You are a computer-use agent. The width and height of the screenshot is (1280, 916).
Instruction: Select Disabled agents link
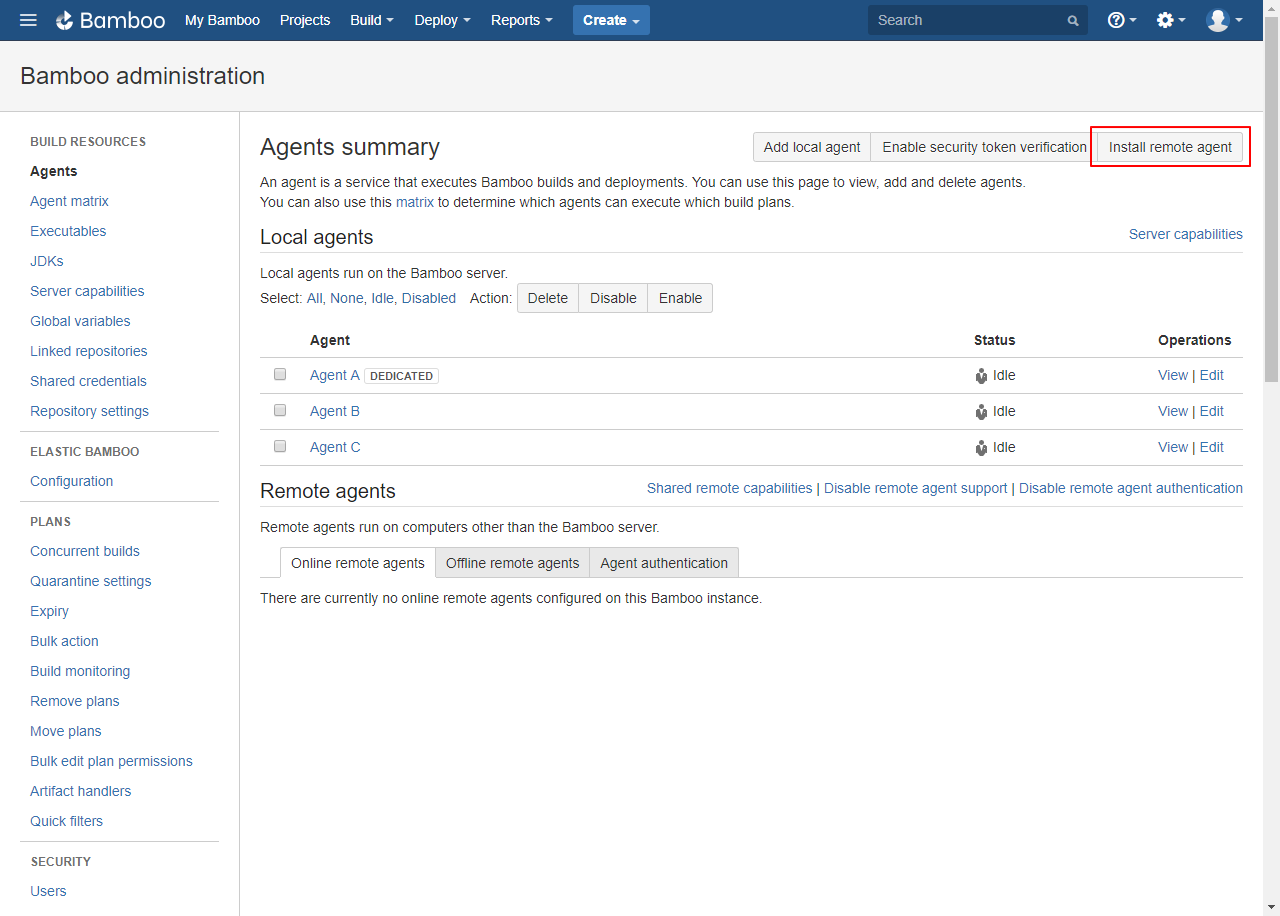pos(429,298)
